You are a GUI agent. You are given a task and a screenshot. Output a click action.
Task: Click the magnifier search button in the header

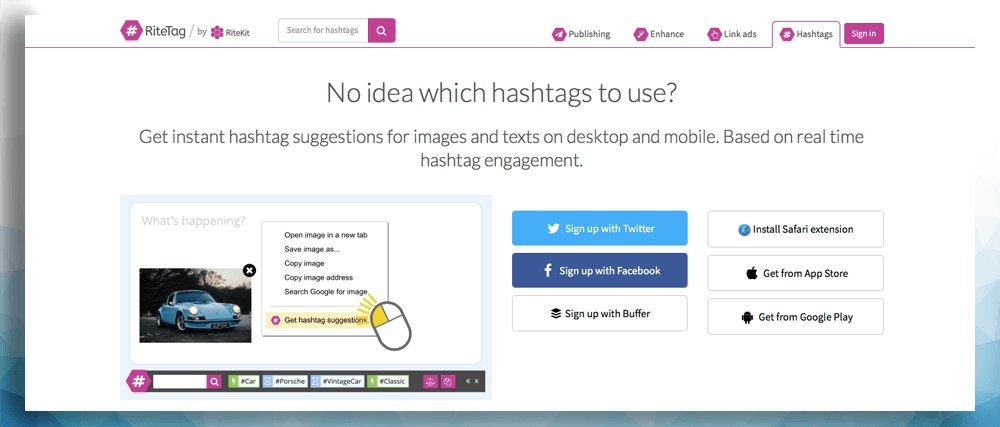pyautogui.click(x=381, y=30)
